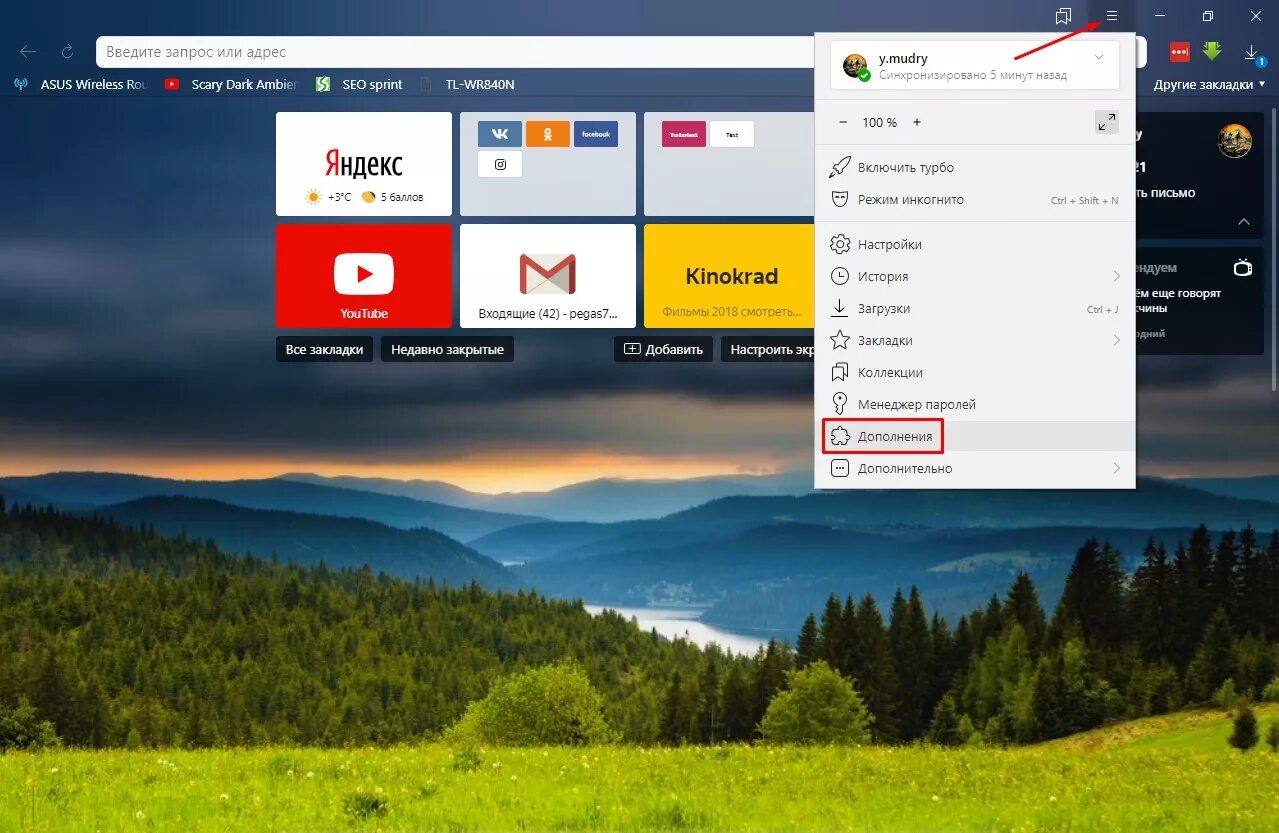The height and width of the screenshot is (833, 1279).
Task: Open the Яндекс tile
Action: (x=364, y=164)
